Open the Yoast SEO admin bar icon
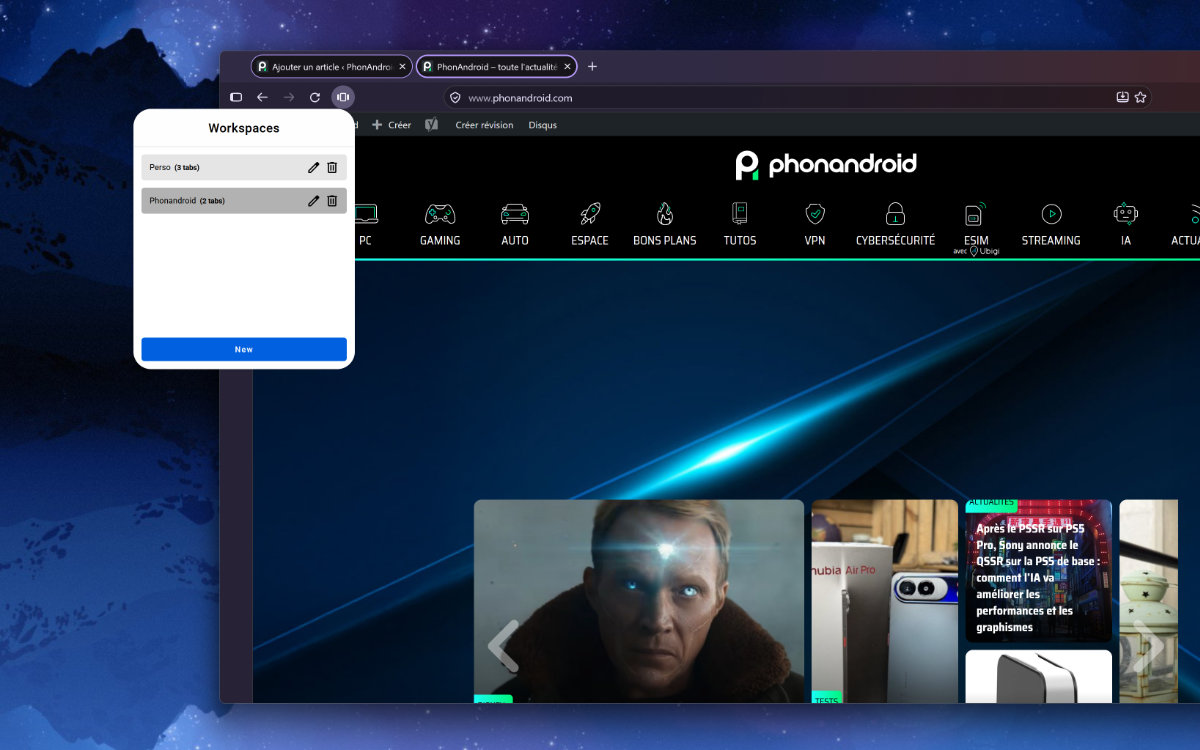 (432, 125)
